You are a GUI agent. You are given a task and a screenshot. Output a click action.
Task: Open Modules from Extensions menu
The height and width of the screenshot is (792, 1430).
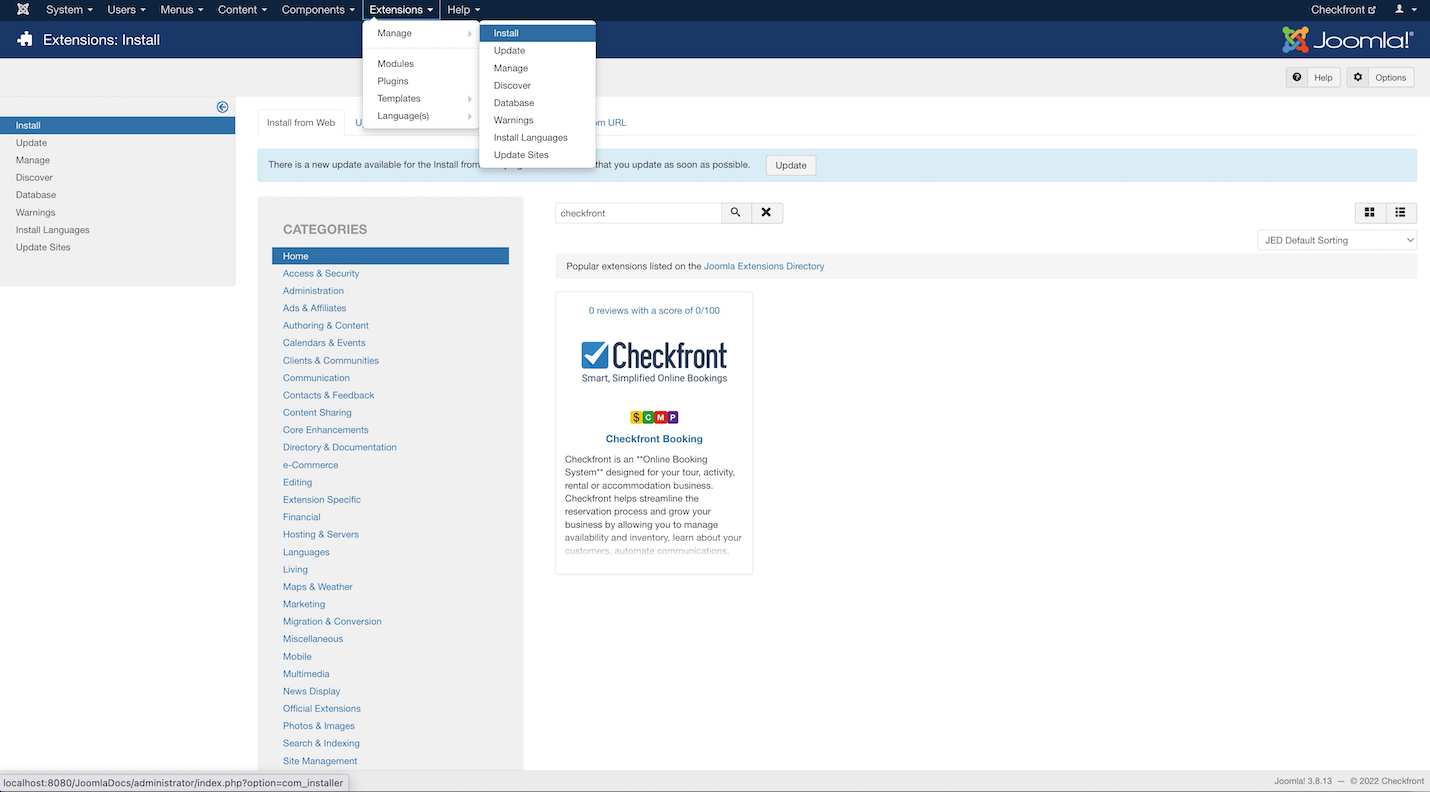pos(420,64)
